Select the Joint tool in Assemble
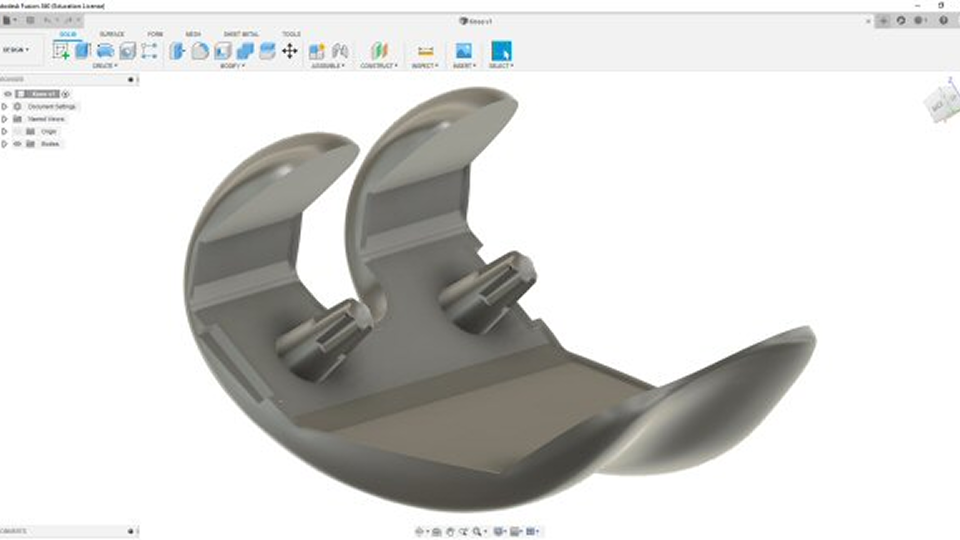Screen dimensions: 960x540 pos(340,51)
